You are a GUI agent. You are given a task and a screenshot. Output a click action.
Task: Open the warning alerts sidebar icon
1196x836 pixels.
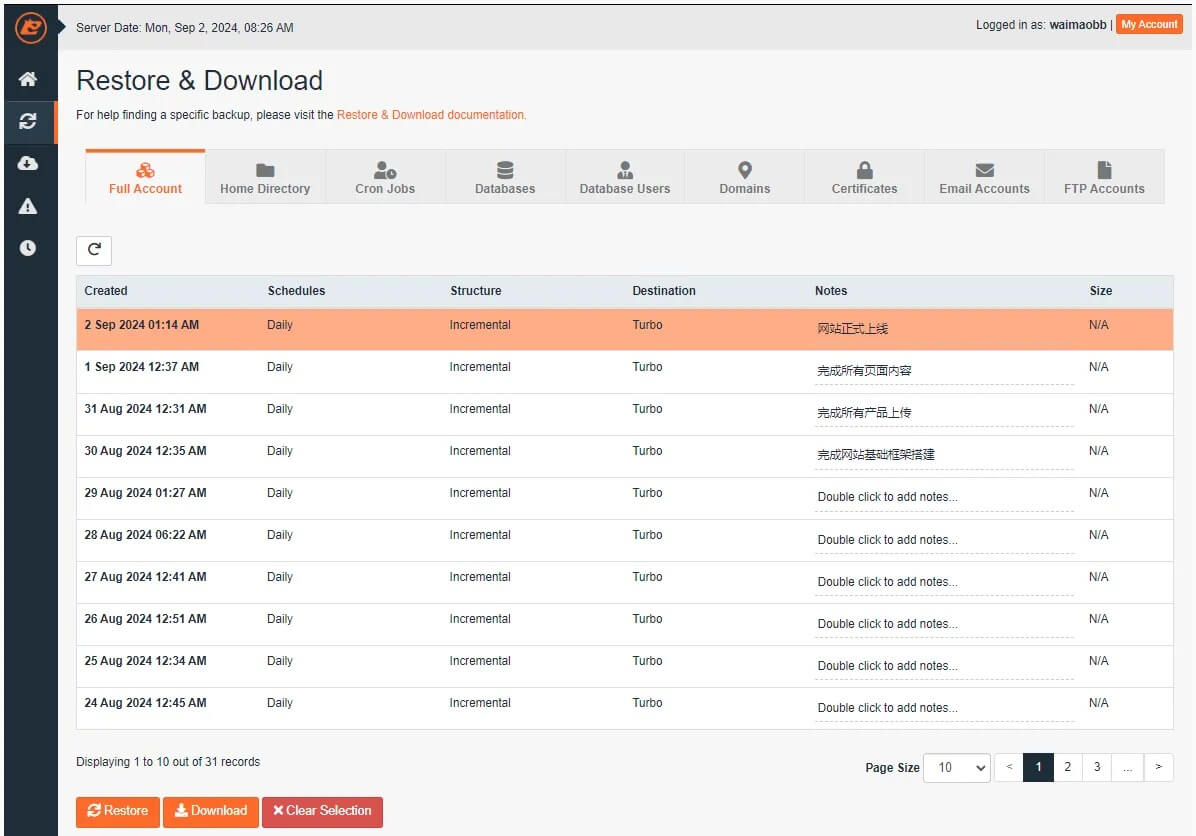[x=28, y=206]
